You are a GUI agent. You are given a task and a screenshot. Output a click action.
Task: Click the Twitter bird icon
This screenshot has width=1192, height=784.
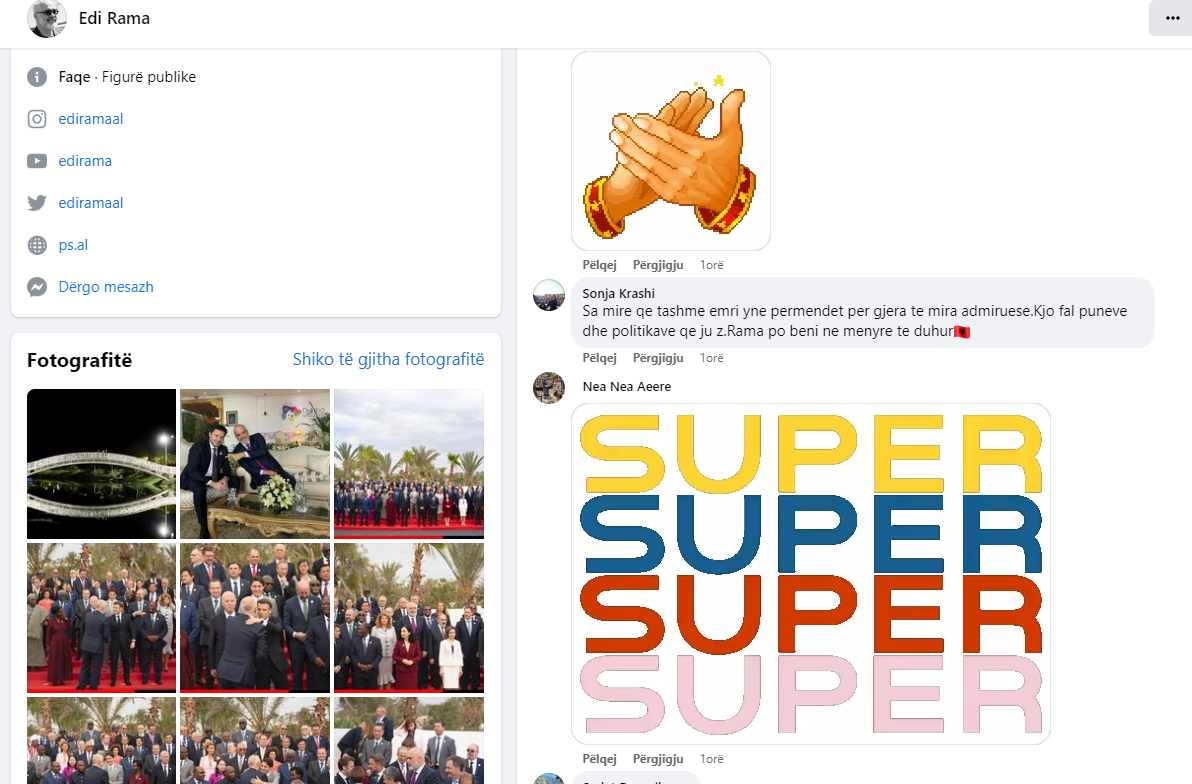[x=36, y=203]
